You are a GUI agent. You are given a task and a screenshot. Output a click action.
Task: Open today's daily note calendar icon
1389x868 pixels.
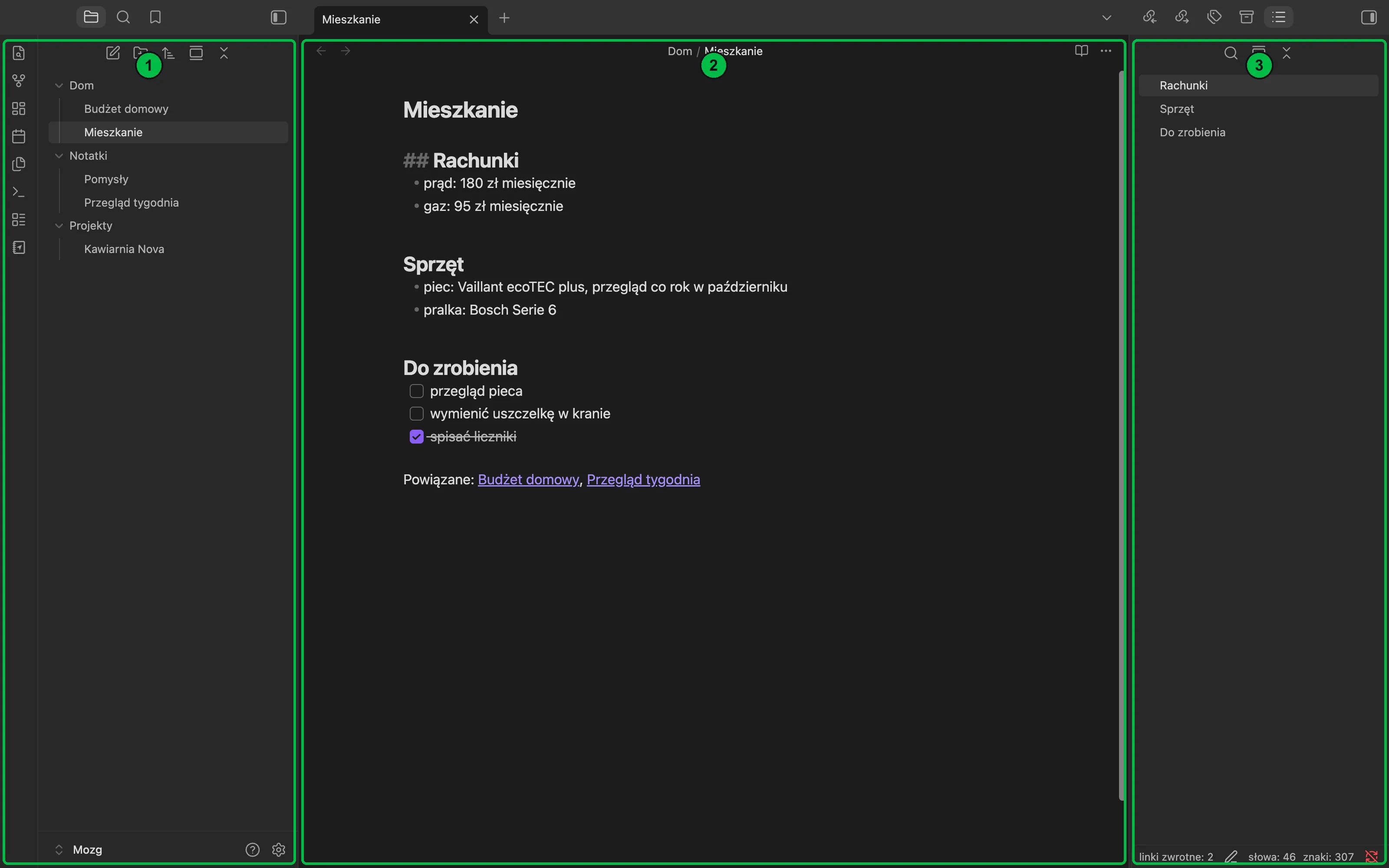(19, 137)
